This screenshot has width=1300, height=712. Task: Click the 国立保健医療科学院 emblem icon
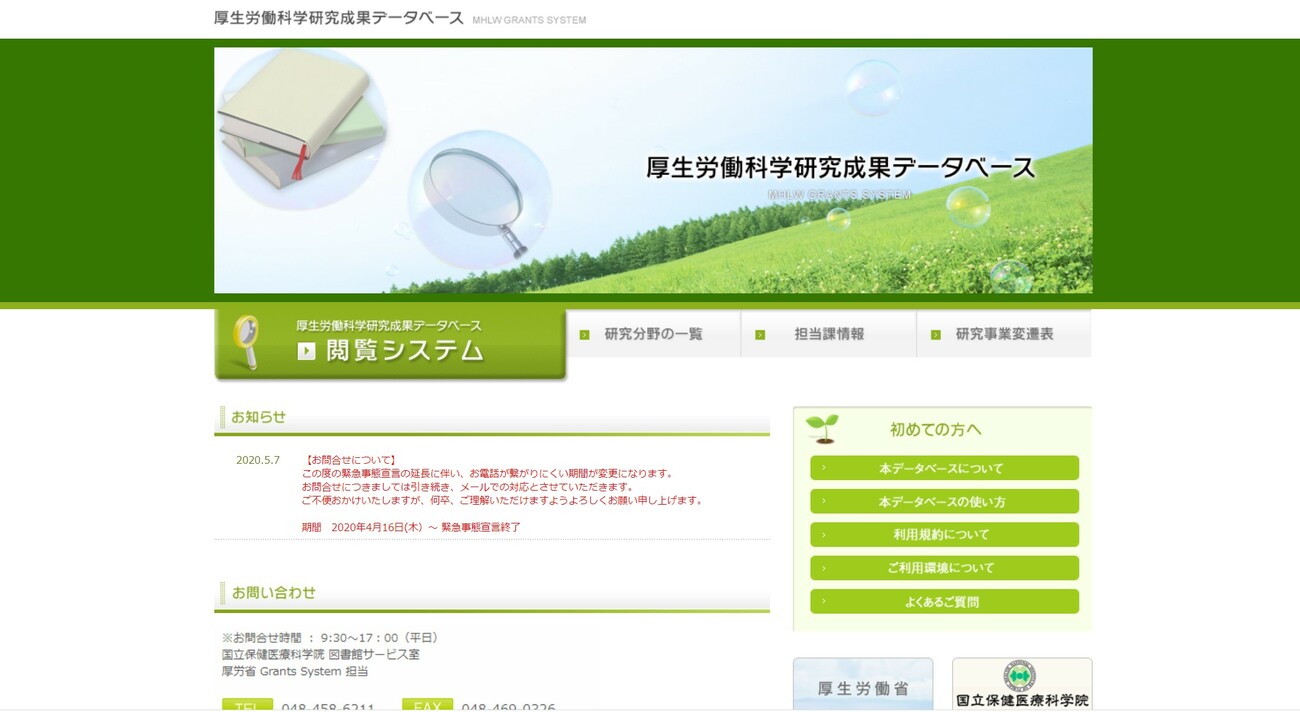(1019, 675)
